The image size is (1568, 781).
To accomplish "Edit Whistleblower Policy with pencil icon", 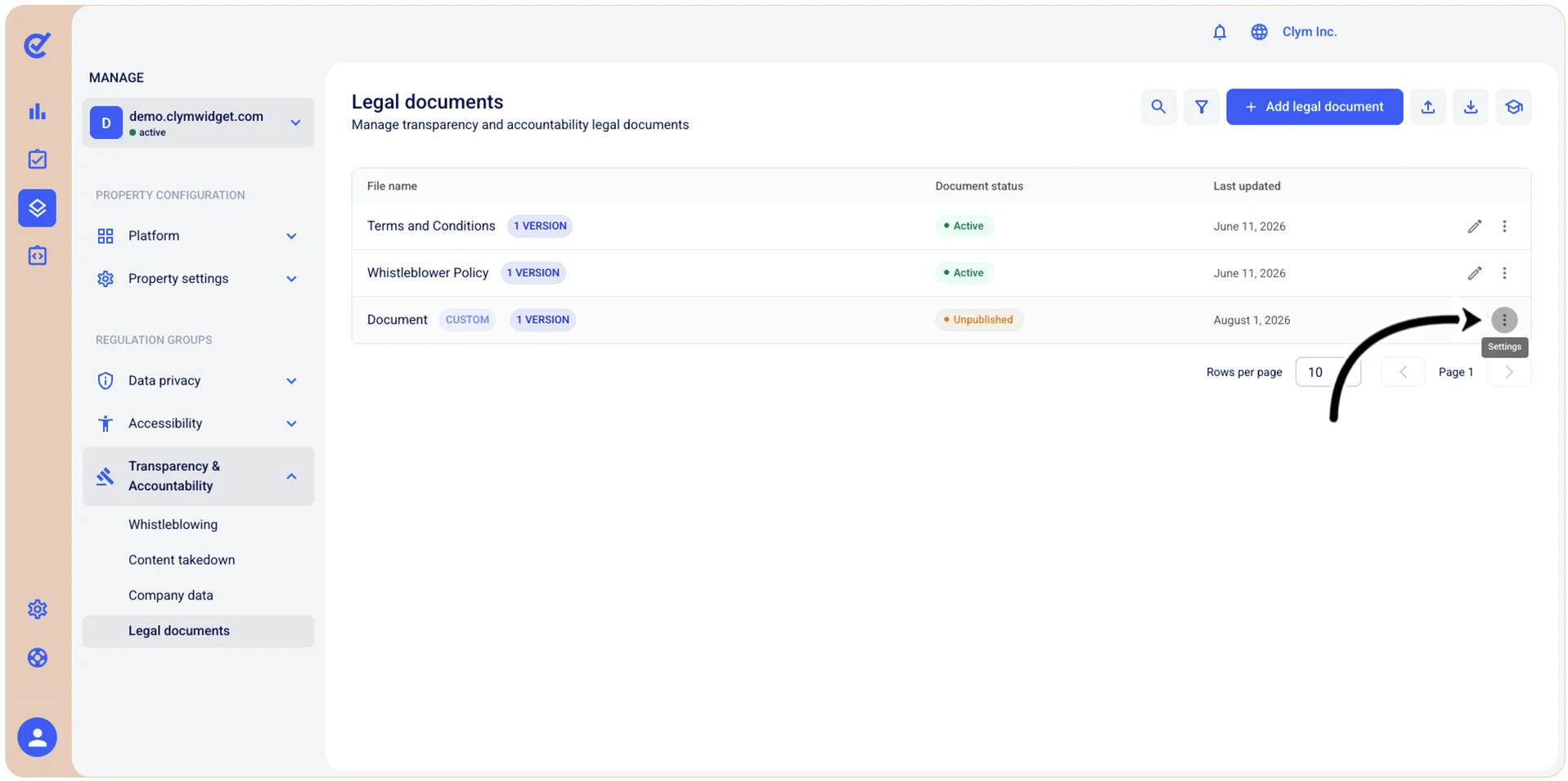I will [x=1475, y=273].
